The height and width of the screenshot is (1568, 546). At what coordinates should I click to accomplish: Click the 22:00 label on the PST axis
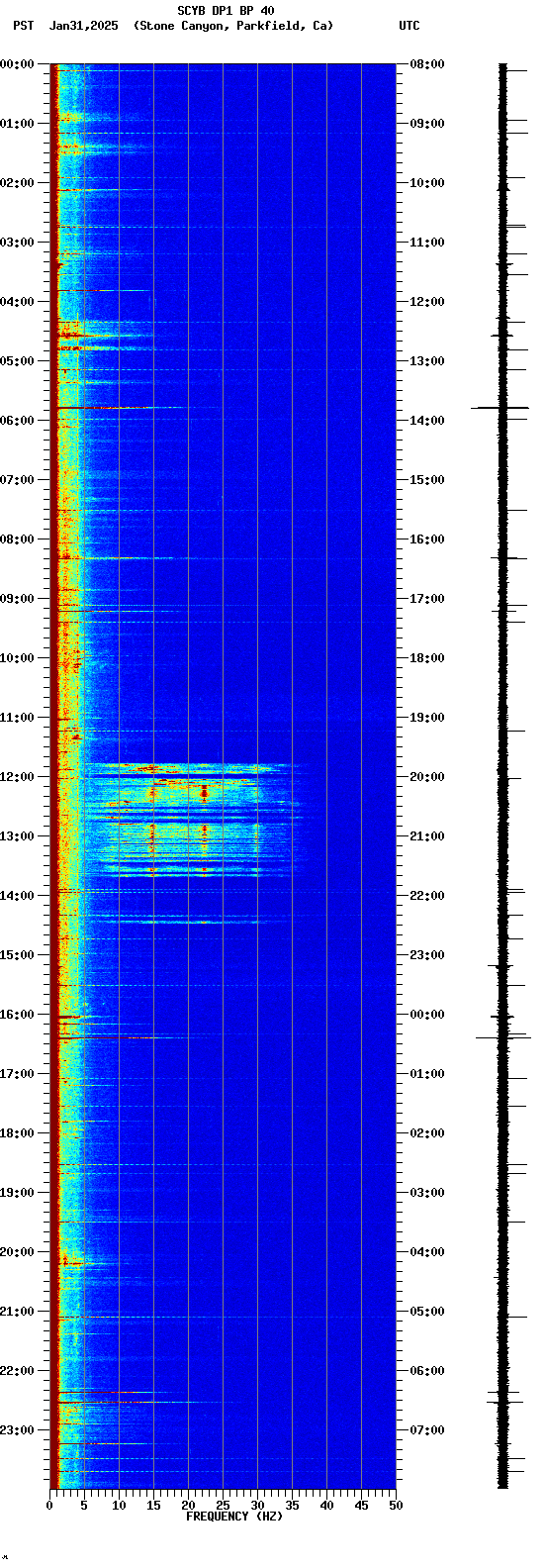click(17, 1371)
